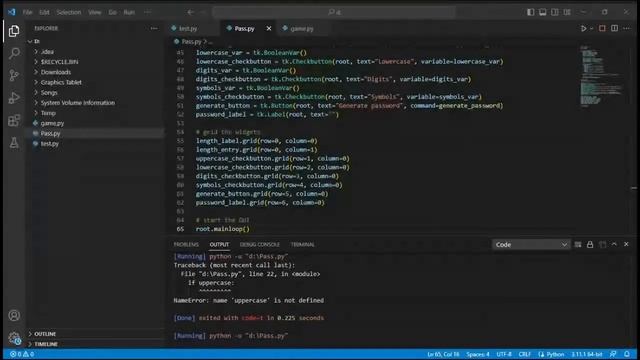Open the File menu

27,12
